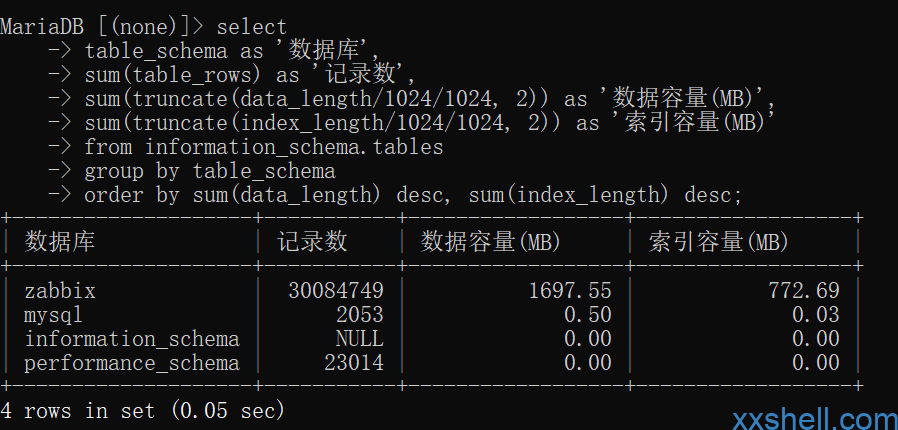This screenshot has width=898, height=430.
Task: Click the performance_schema row name
Action: tap(132, 363)
